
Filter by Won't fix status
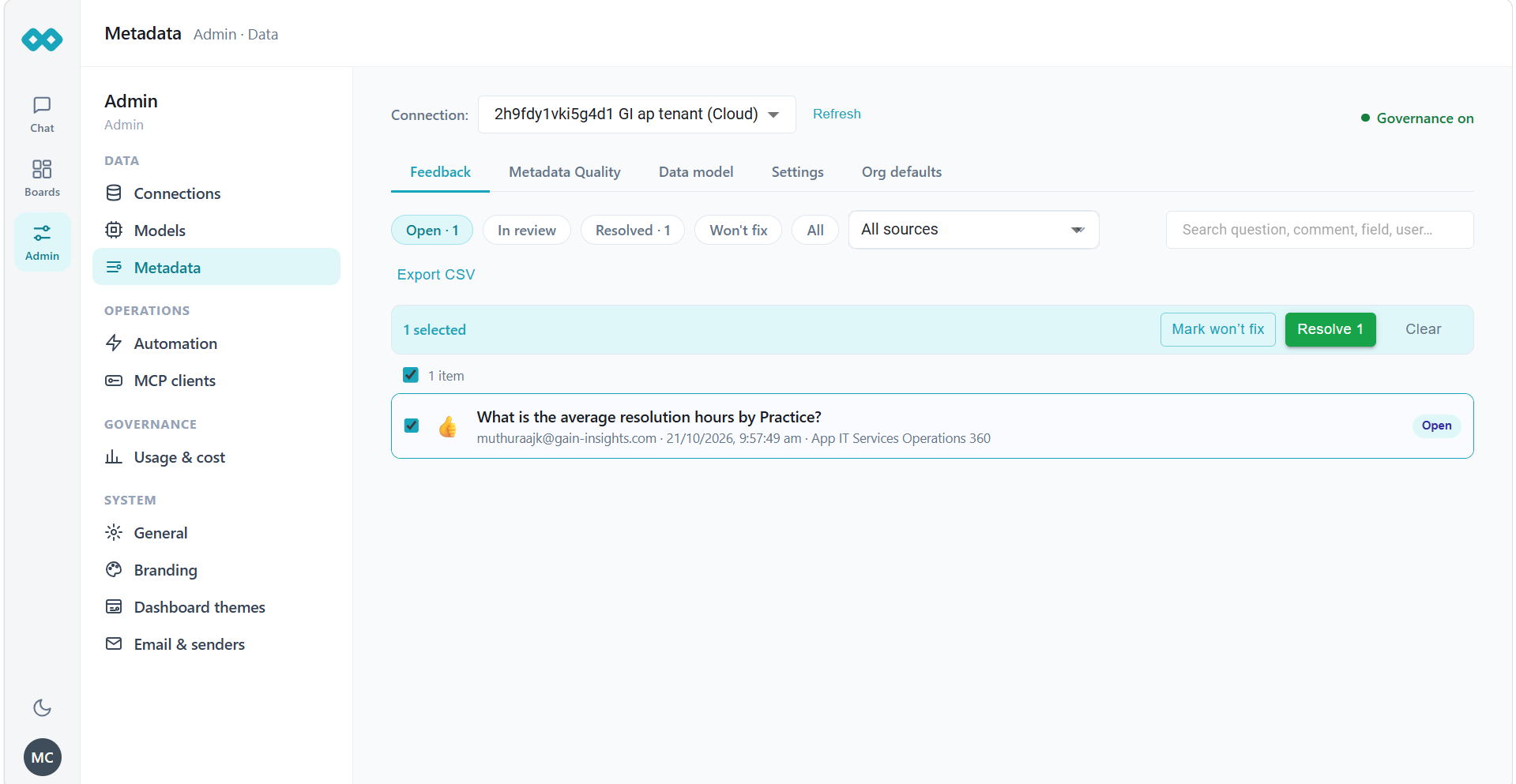pyautogui.click(x=739, y=230)
